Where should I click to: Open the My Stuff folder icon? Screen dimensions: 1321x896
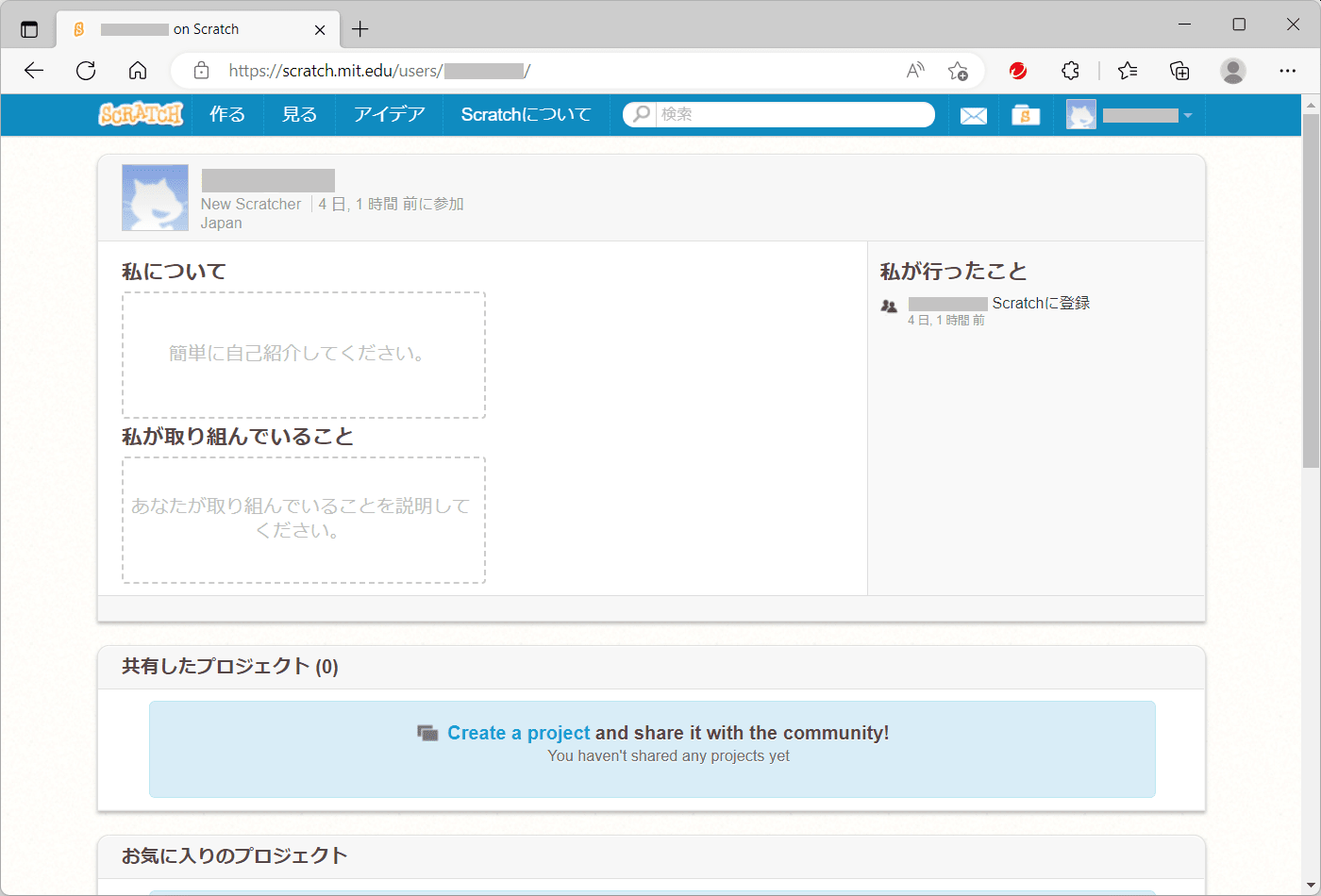coord(1025,115)
